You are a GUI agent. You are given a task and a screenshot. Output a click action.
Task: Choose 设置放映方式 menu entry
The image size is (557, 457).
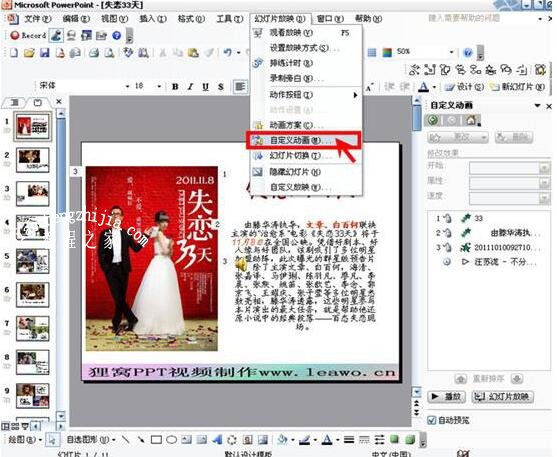pyautogui.click(x=306, y=48)
